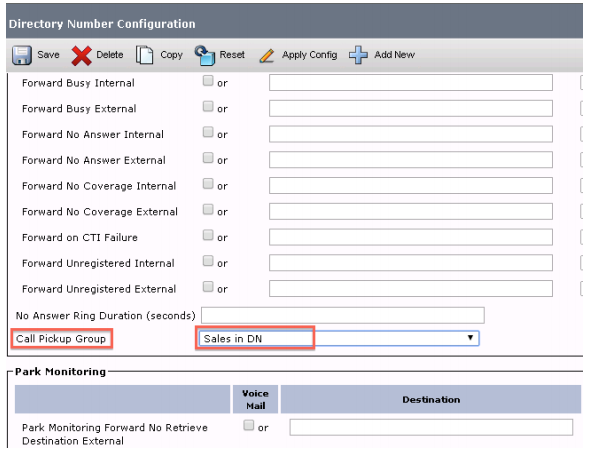Tick Forward Unregistered External voice mail checkbox
Screen dimensions: 590x464
[x=208, y=287]
